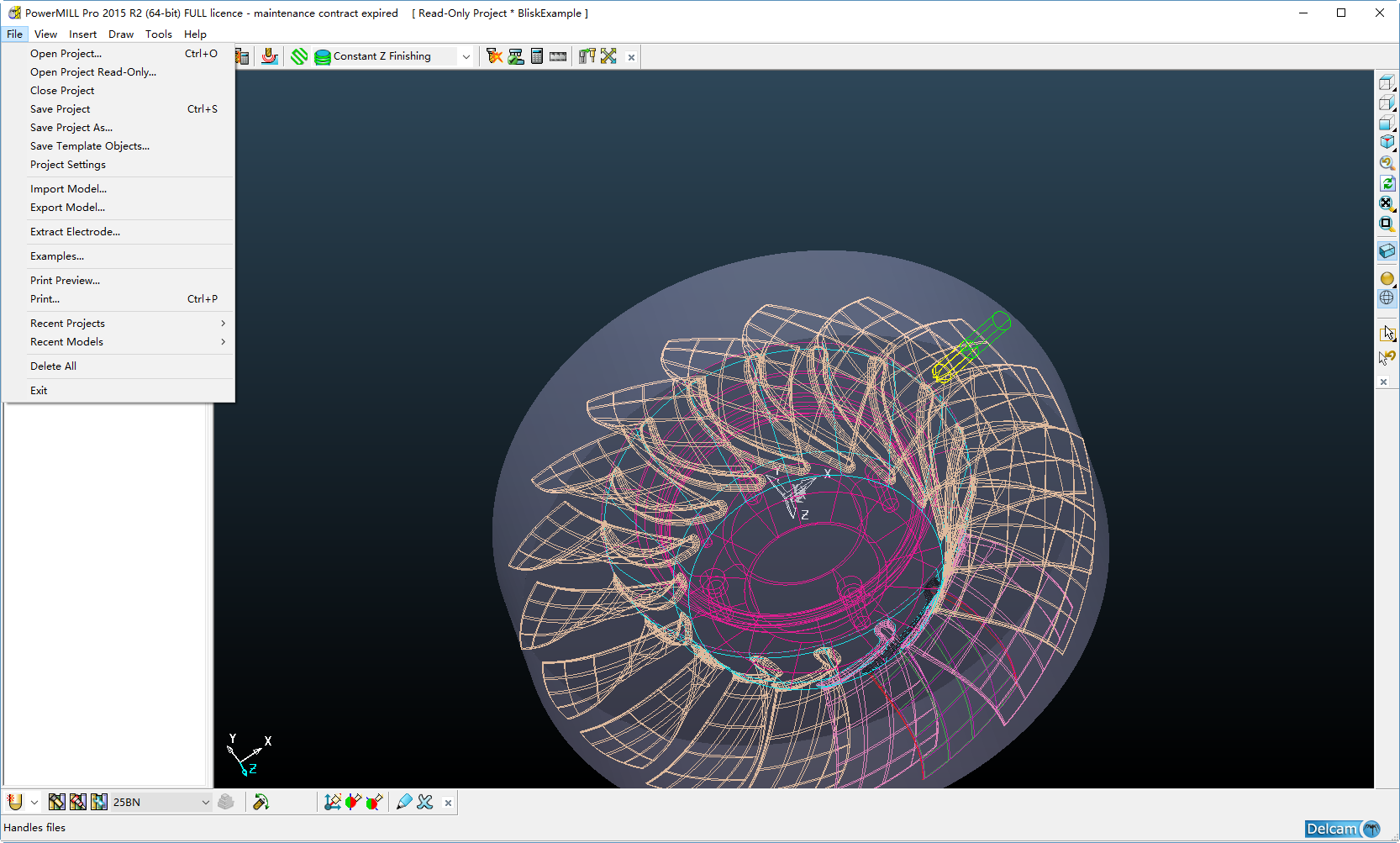The image size is (1400, 843).
Task: Toggle the wireframe globe display icon
Action: [1387, 298]
